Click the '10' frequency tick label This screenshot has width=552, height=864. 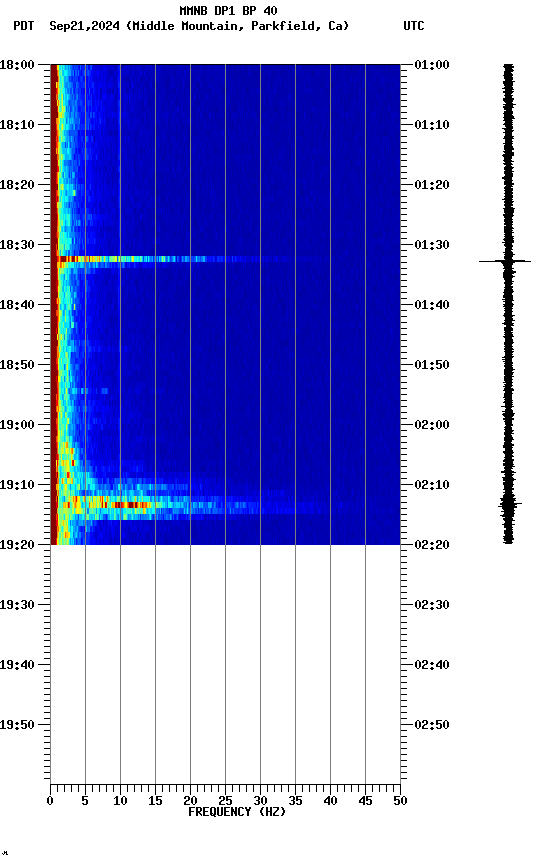[x=120, y=801]
